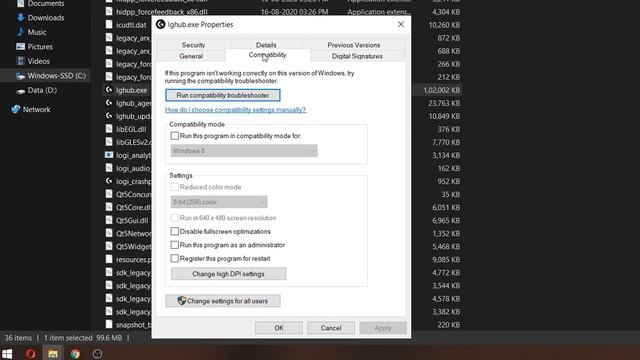Launch Google Chrome from taskbar
640x360 pixels.
click(75, 353)
